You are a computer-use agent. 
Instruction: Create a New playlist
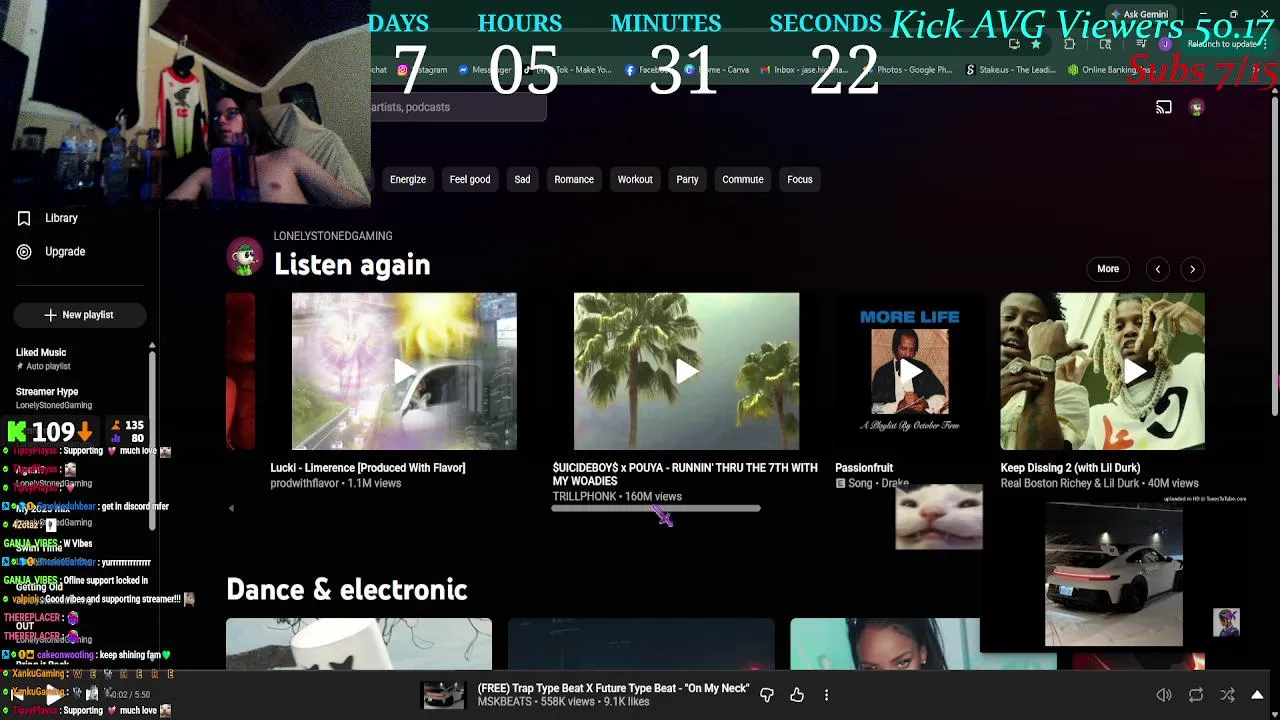(x=80, y=315)
